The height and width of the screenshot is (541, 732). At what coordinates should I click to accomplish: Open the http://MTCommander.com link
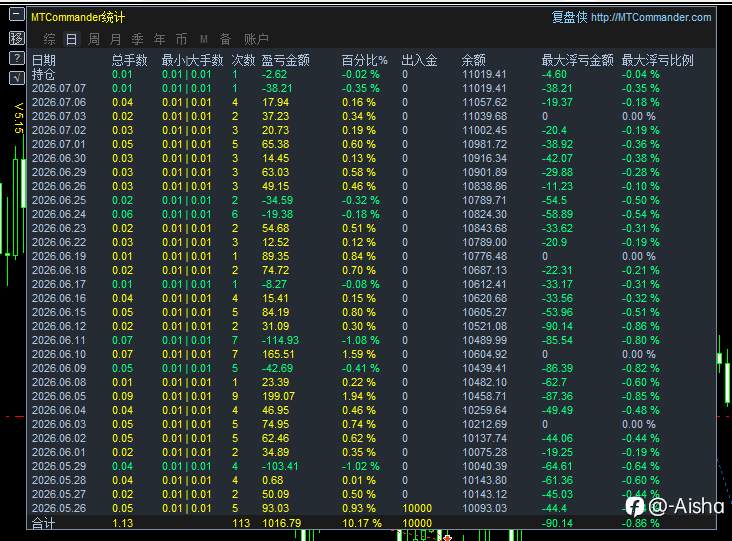click(x=651, y=18)
